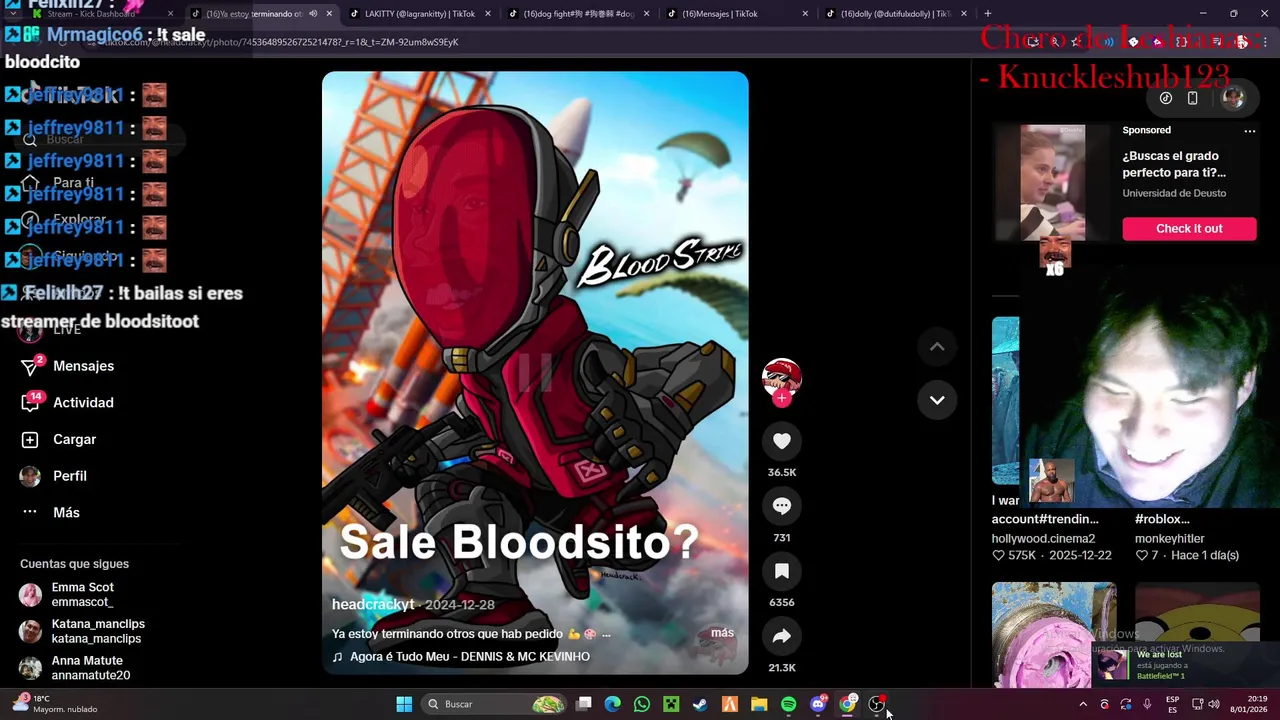Switch to LAKITTY TikTok browser tab
The width and height of the screenshot is (1280, 720).
pos(420,14)
